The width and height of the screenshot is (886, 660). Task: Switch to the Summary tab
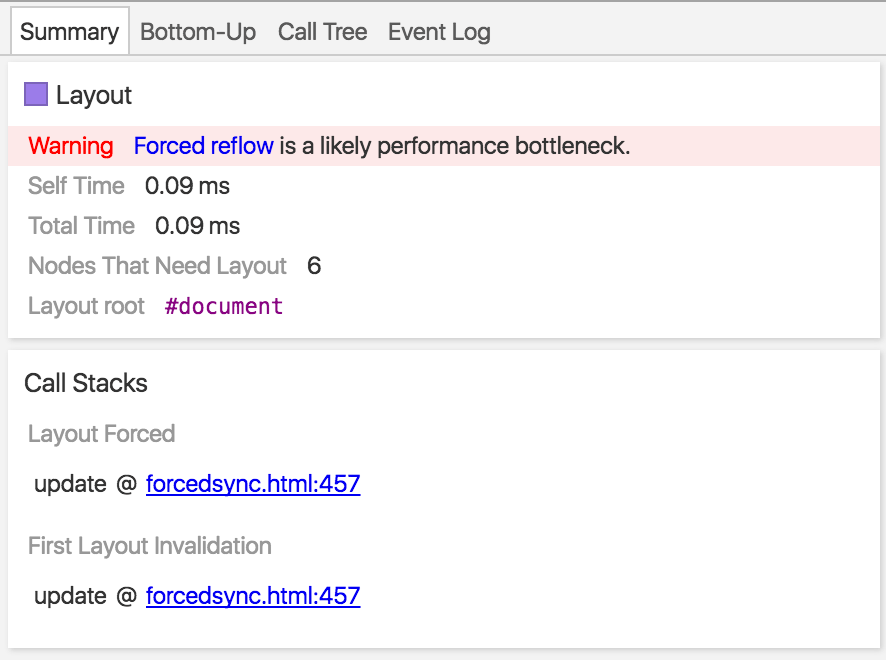click(x=69, y=32)
